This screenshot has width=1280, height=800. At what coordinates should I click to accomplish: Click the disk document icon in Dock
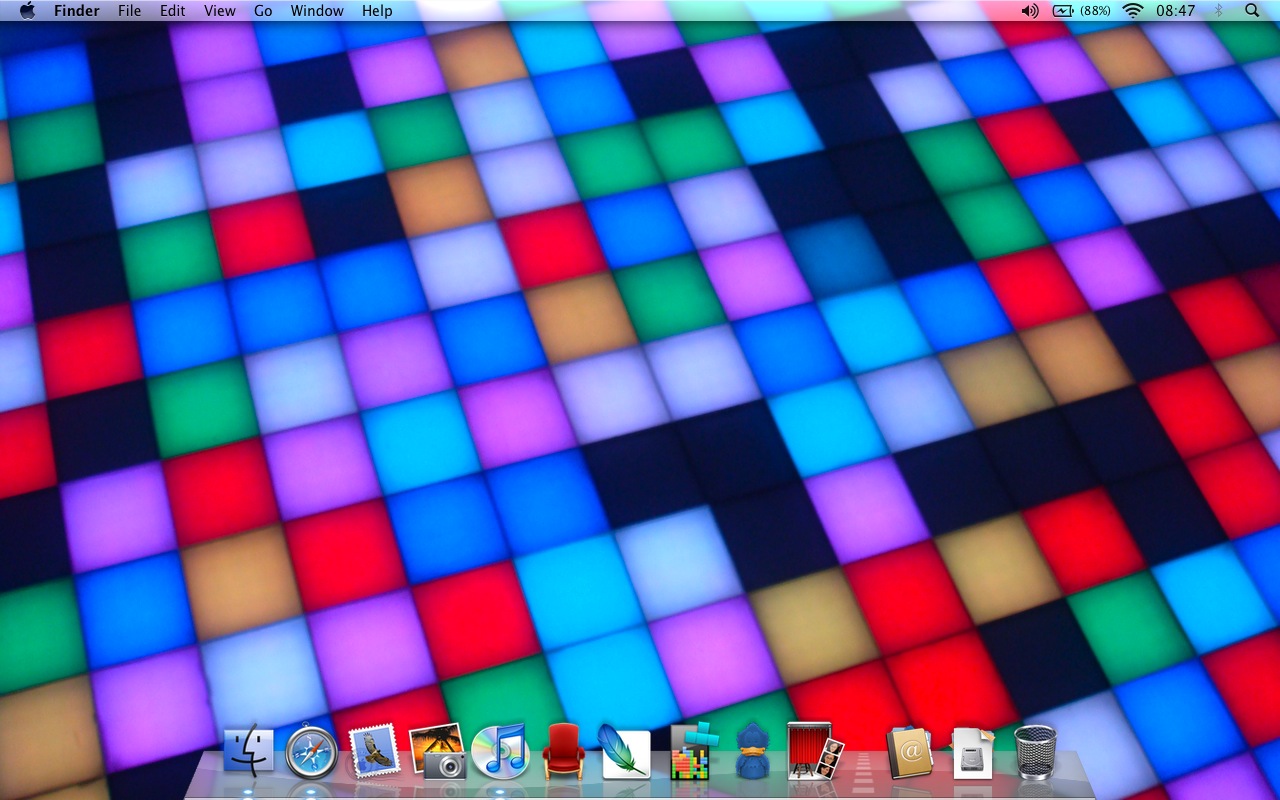[972, 752]
